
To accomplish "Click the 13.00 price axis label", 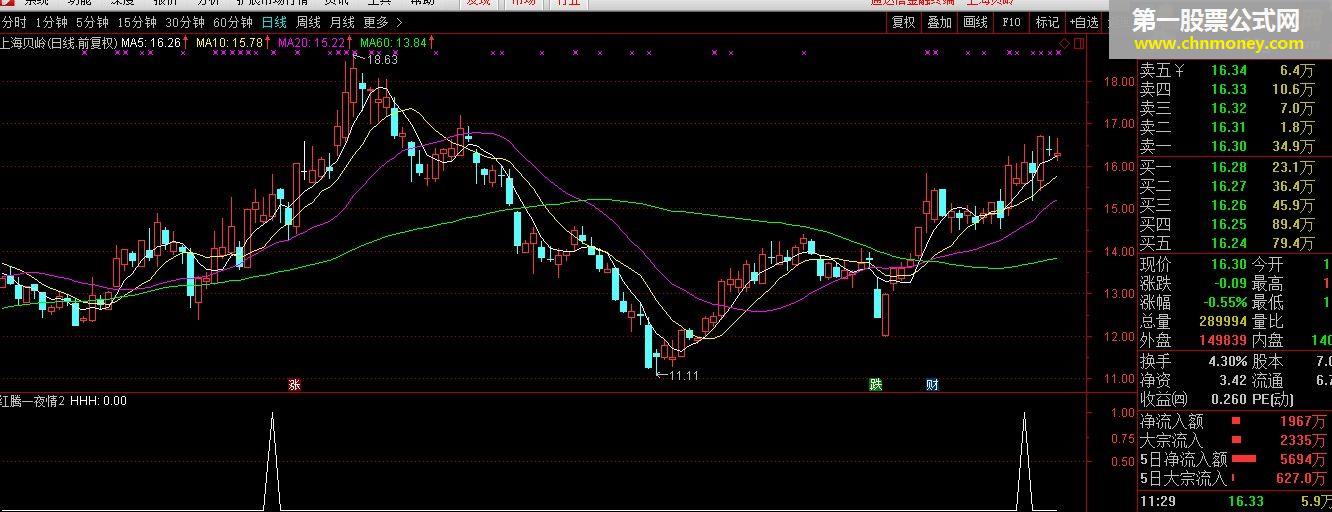I will click(1117, 294).
